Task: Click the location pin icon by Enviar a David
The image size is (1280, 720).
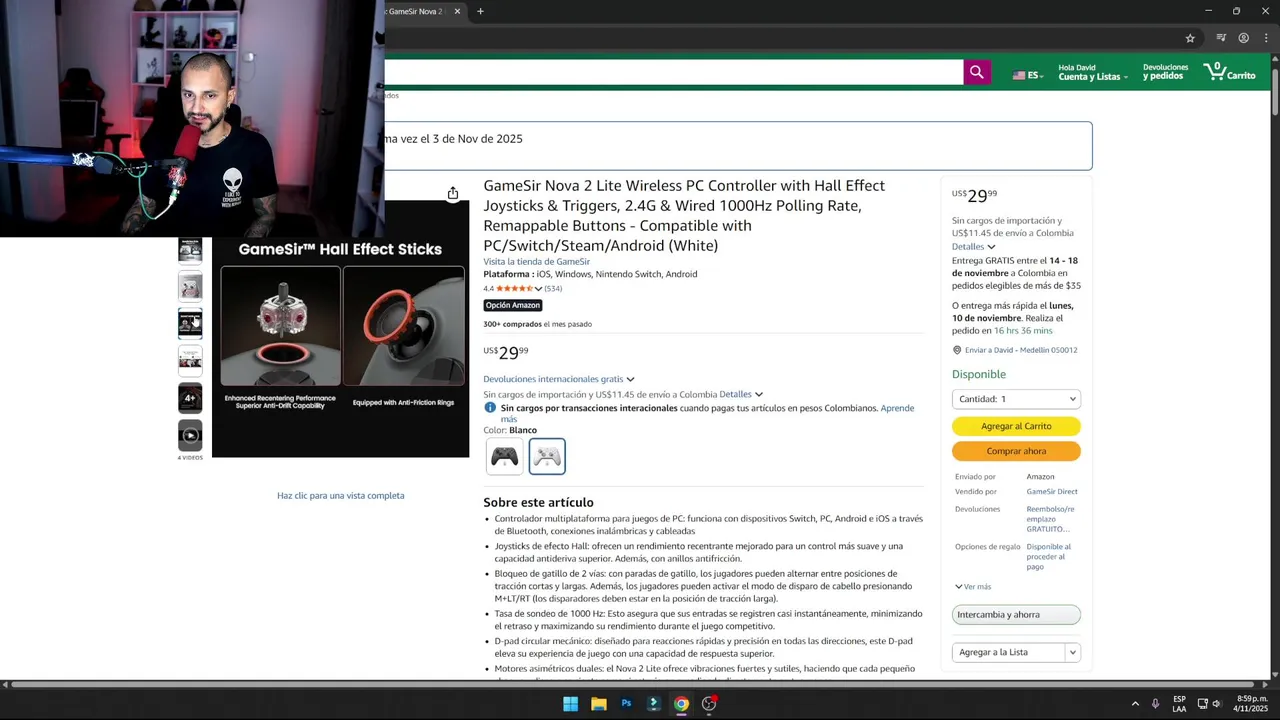Action: [957, 350]
